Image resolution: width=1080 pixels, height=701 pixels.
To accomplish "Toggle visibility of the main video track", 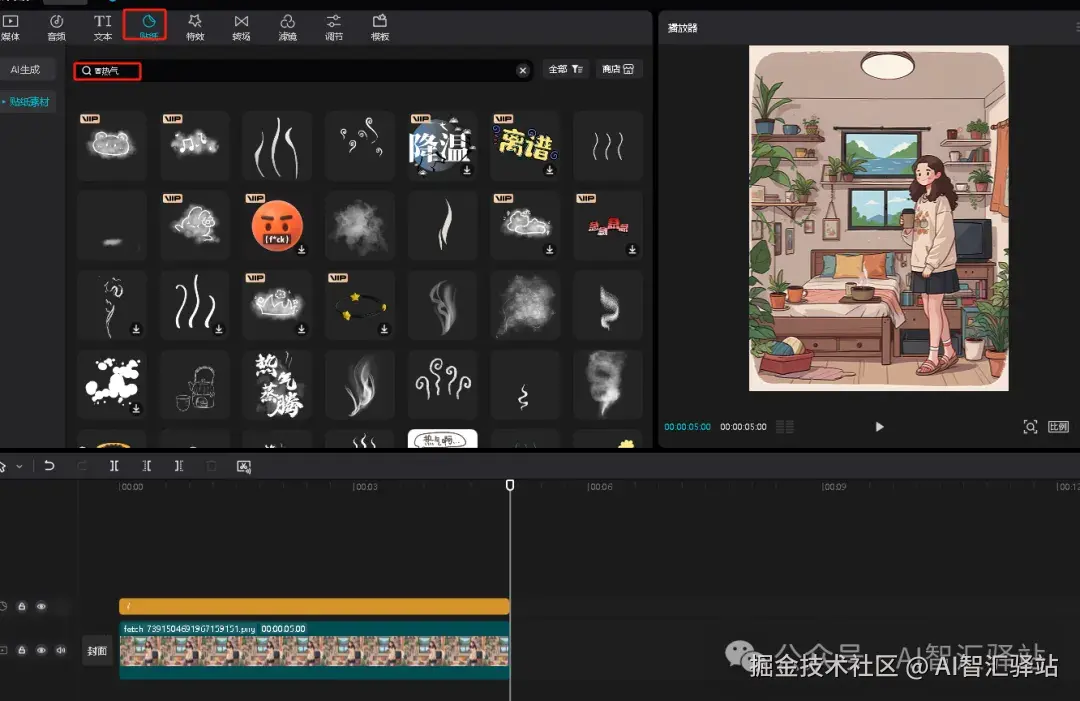I will 41,650.
